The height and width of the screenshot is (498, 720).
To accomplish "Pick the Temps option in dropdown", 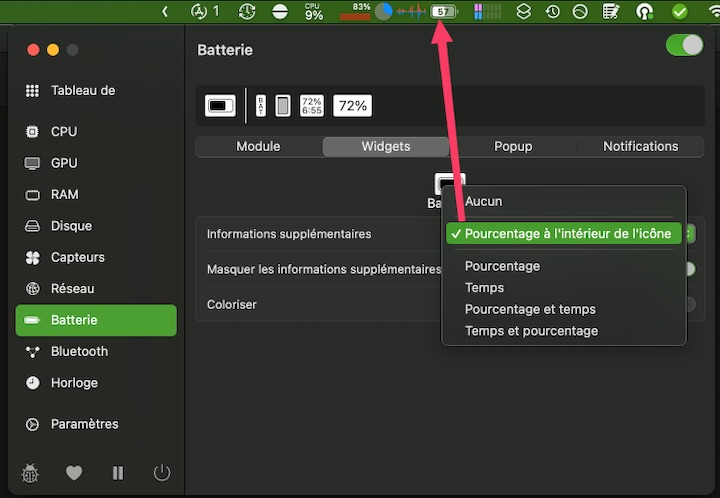I will pyautogui.click(x=485, y=288).
